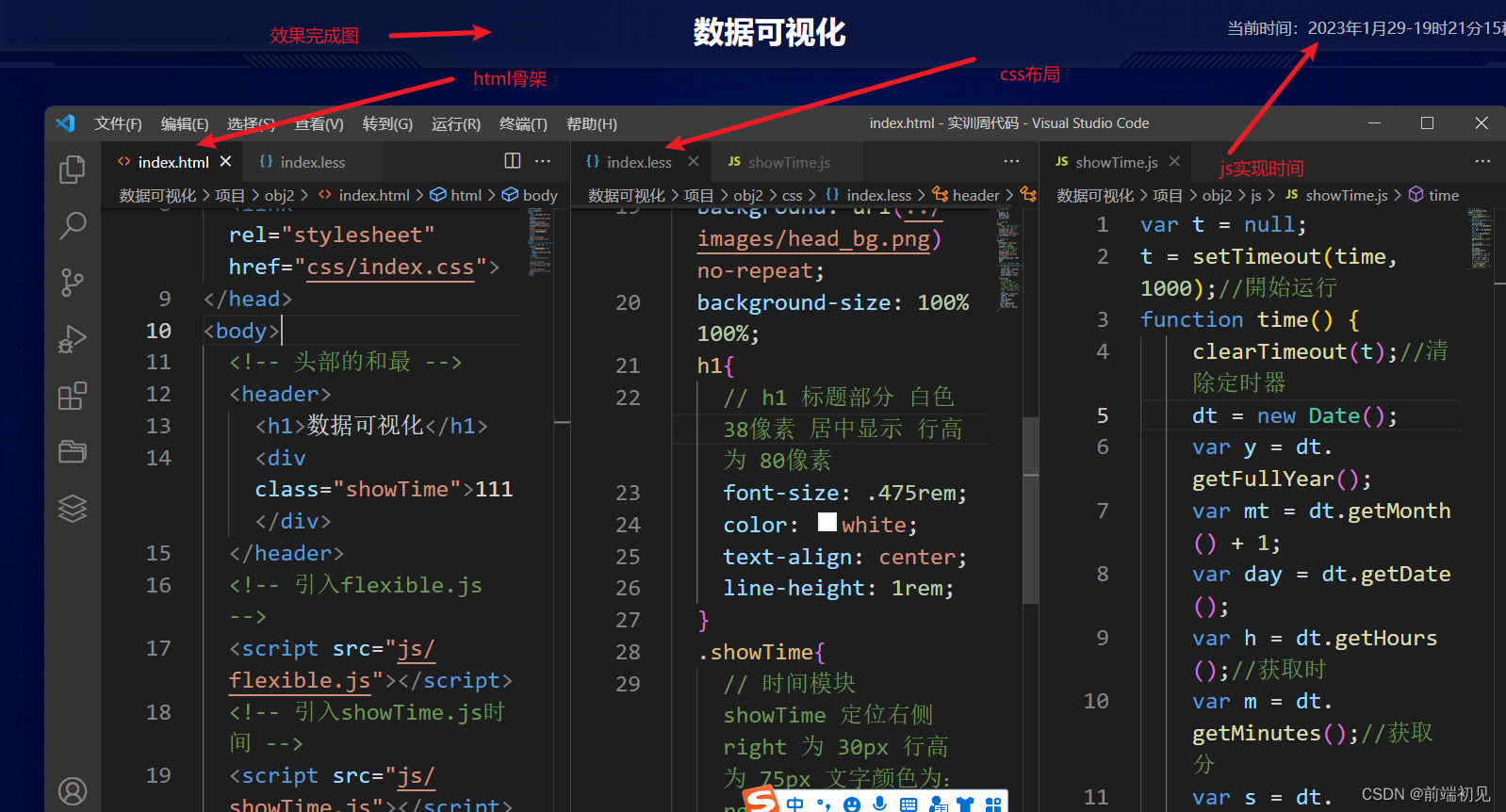Close the index.html tab
The height and width of the screenshot is (812, 1506).
click(x=226, y=162)
